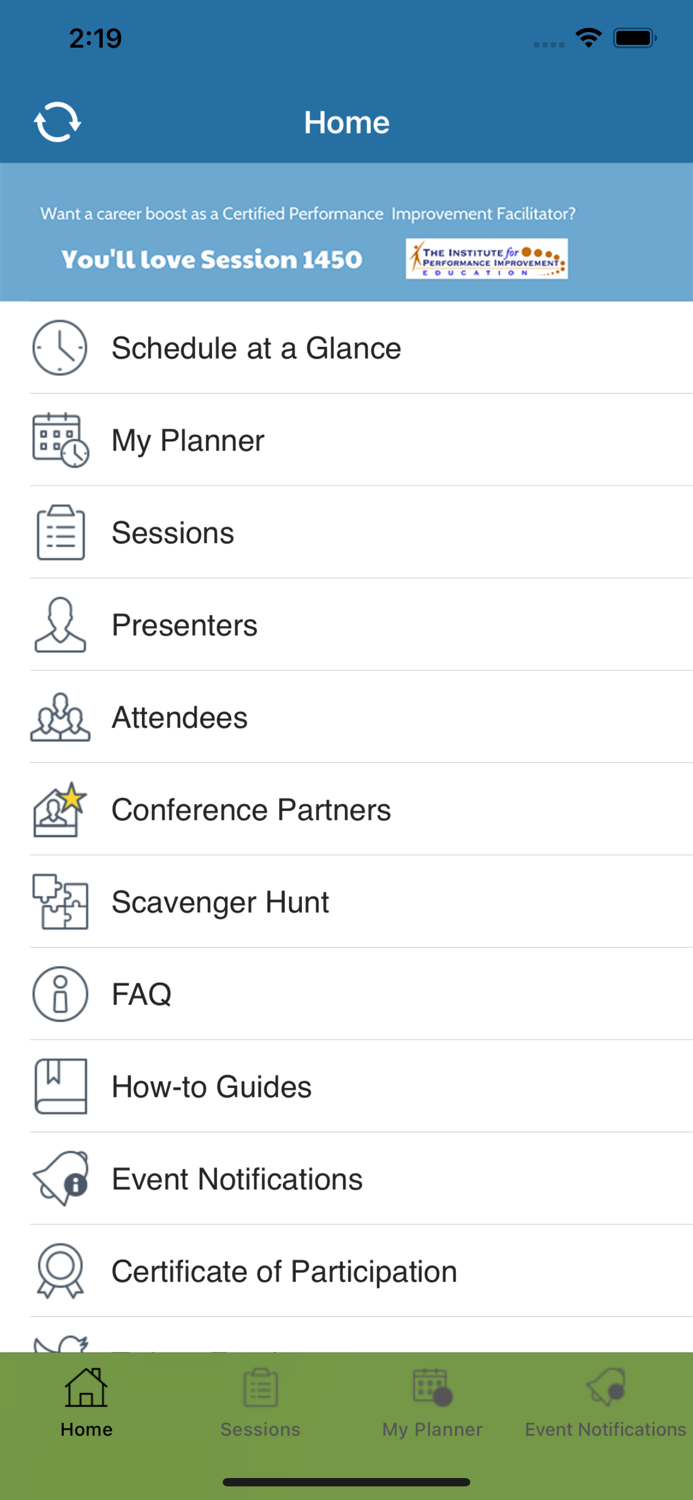This screenshot has height=1500, width=693.
Task: Tap the refresh icon in the header
Action: (57, 122)
